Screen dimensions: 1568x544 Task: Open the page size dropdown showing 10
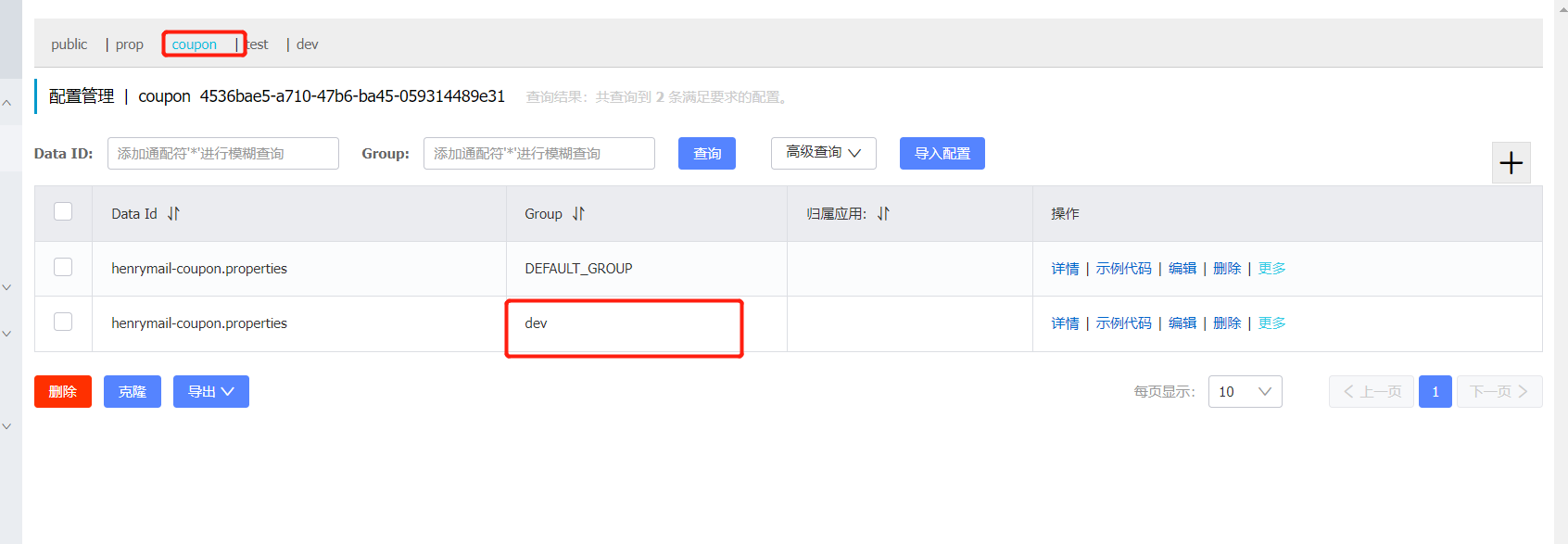1245,391
